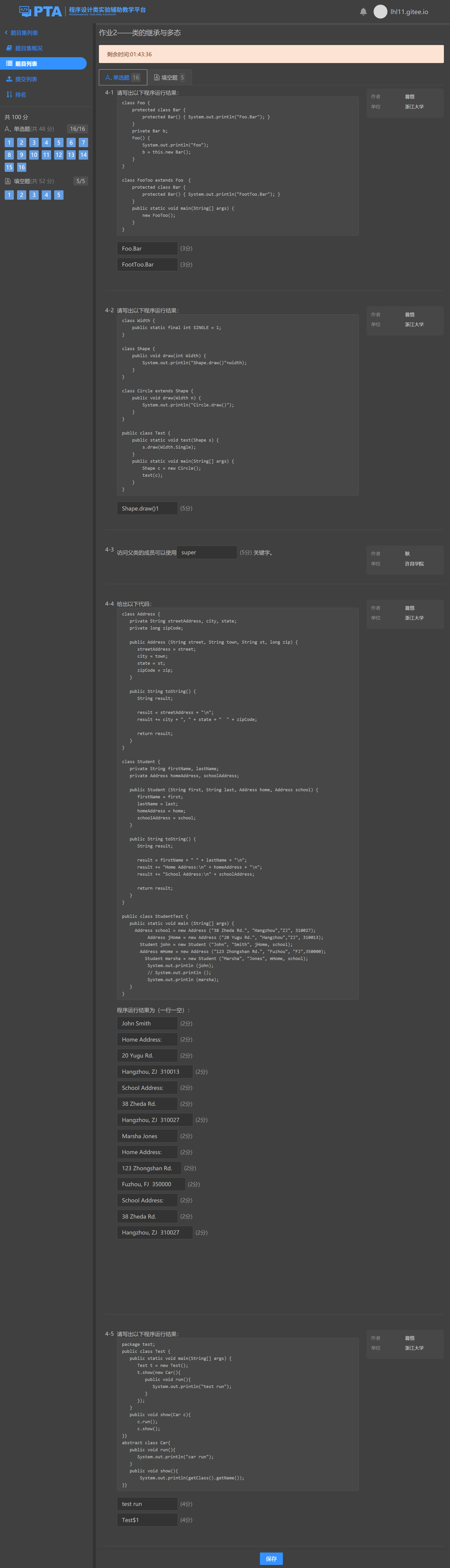Select the highlighted 题目列表 sidebar item
The height and width of the screenshot is (1568, 450).
click(x=43, y=63)
